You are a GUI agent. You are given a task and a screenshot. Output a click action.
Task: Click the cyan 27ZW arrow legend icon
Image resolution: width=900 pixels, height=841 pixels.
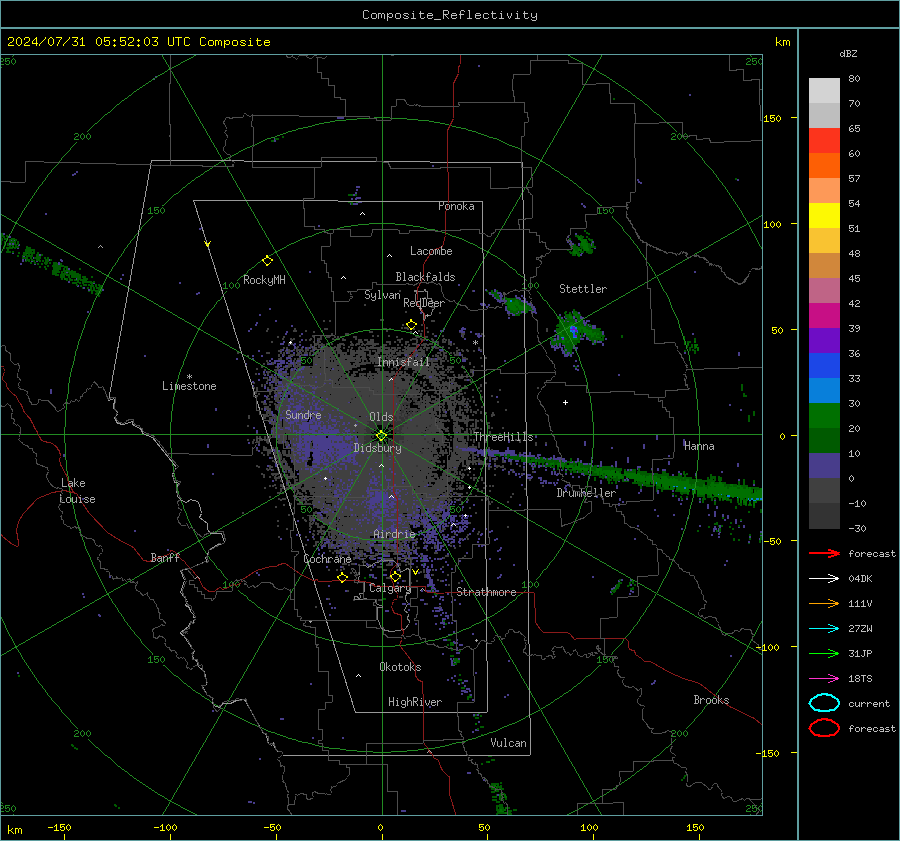coord(824,629)
